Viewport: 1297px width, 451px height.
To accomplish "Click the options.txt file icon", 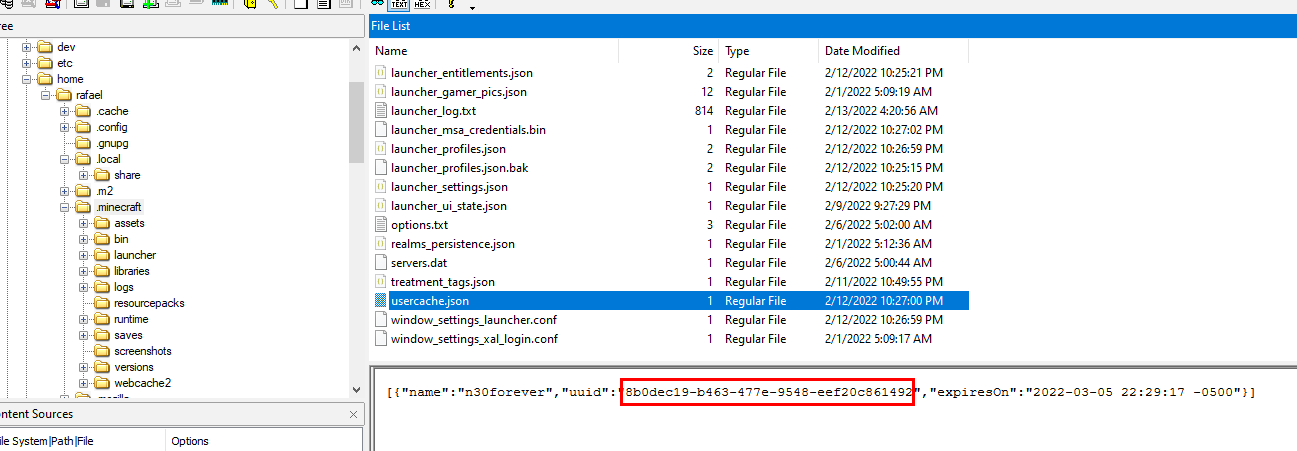I will (380, 225).
